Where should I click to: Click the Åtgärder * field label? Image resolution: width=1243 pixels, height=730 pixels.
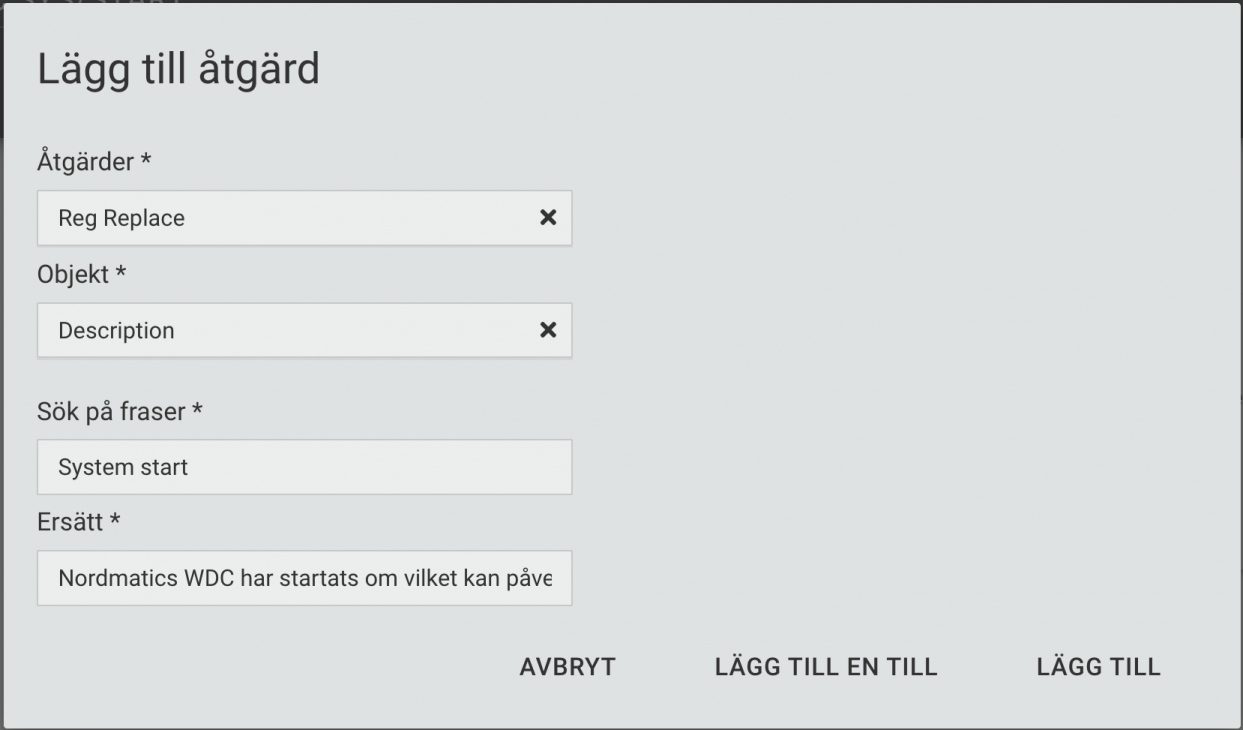click(x=93, y=162)
